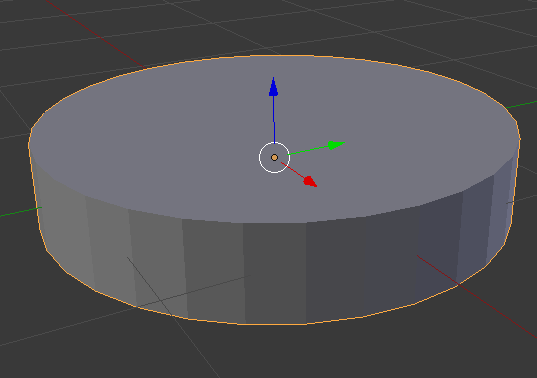Click the lightest gray side face at left
This screenshot has width=537, height=378.
[x=63, y=226]
